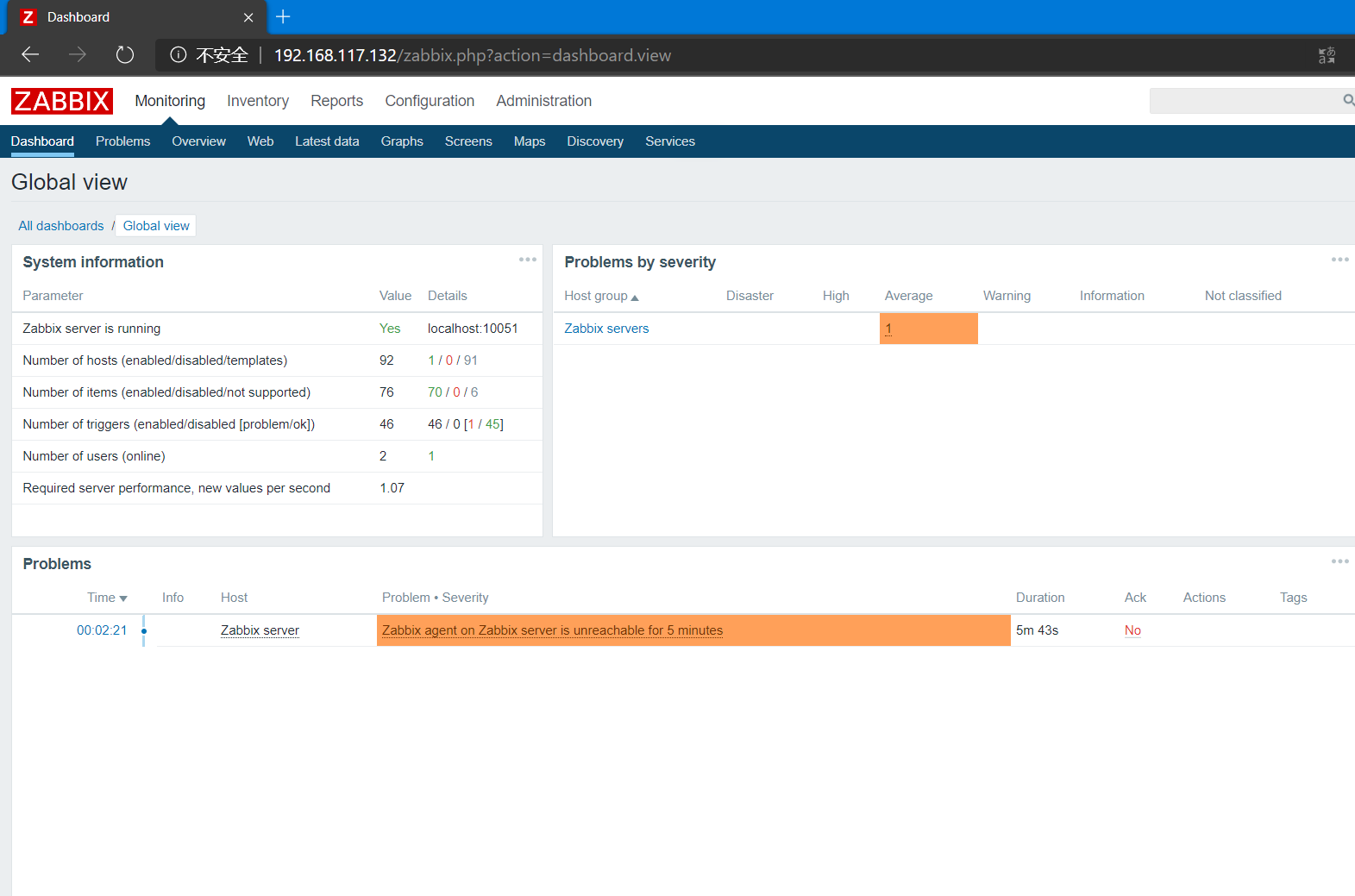
Task: Click the hosts details 1 / 0 / 91
Action: click(x=453, y=360)
